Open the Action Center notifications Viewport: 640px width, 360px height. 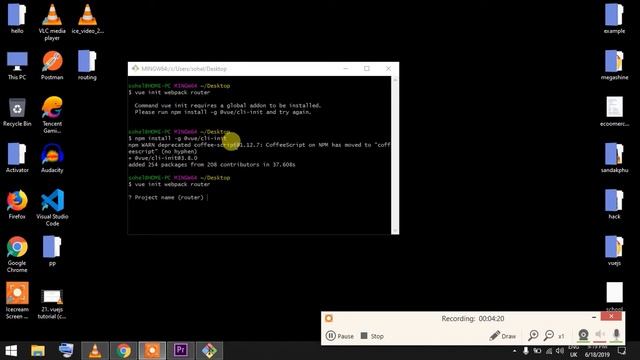pos(622,351)
